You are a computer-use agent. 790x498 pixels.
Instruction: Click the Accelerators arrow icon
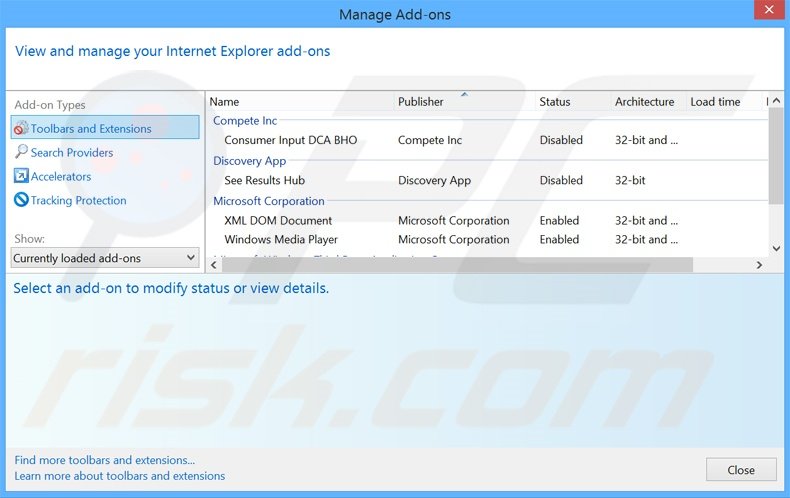click(x=21, y=176)
